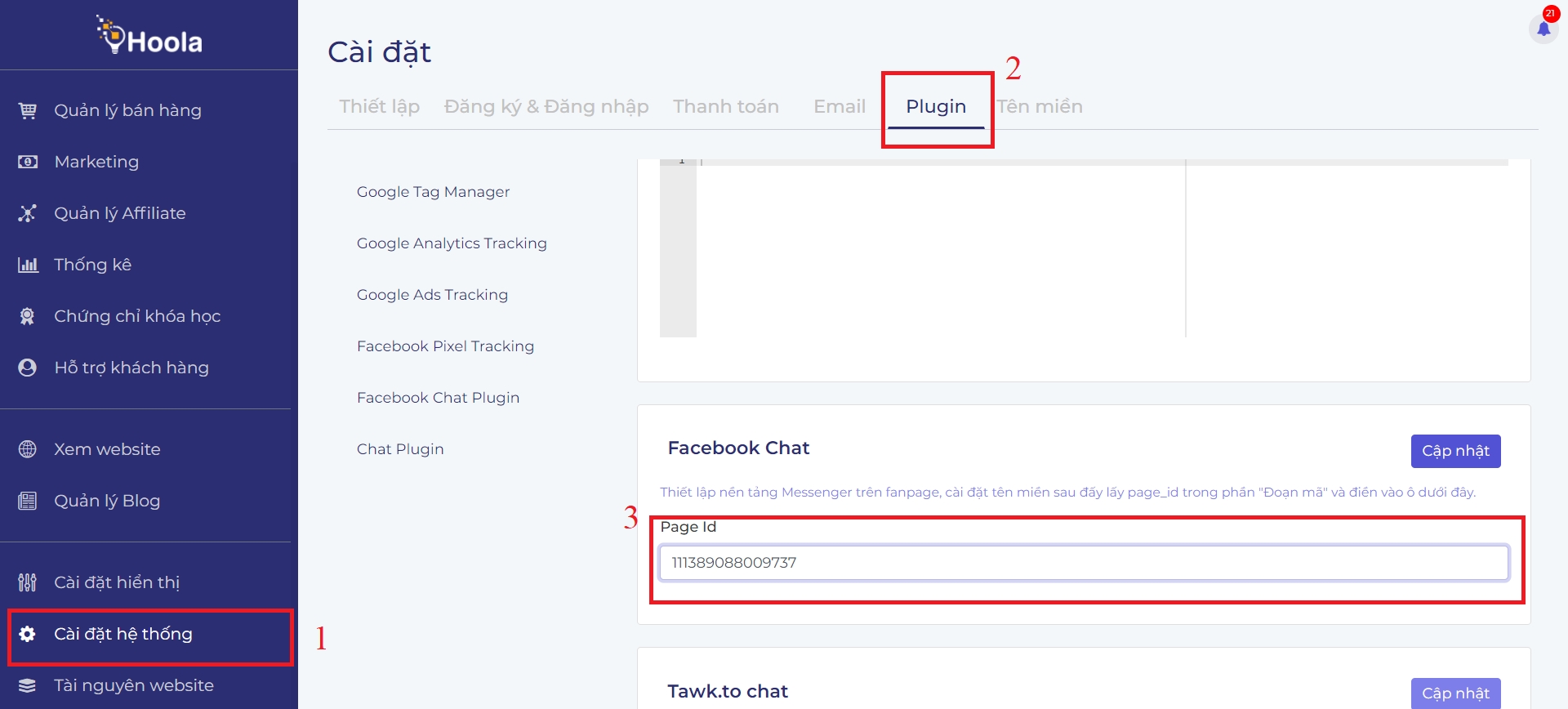
Task: Click the customer support person icon
Action: pyautogui.click(x=28, y=368)
